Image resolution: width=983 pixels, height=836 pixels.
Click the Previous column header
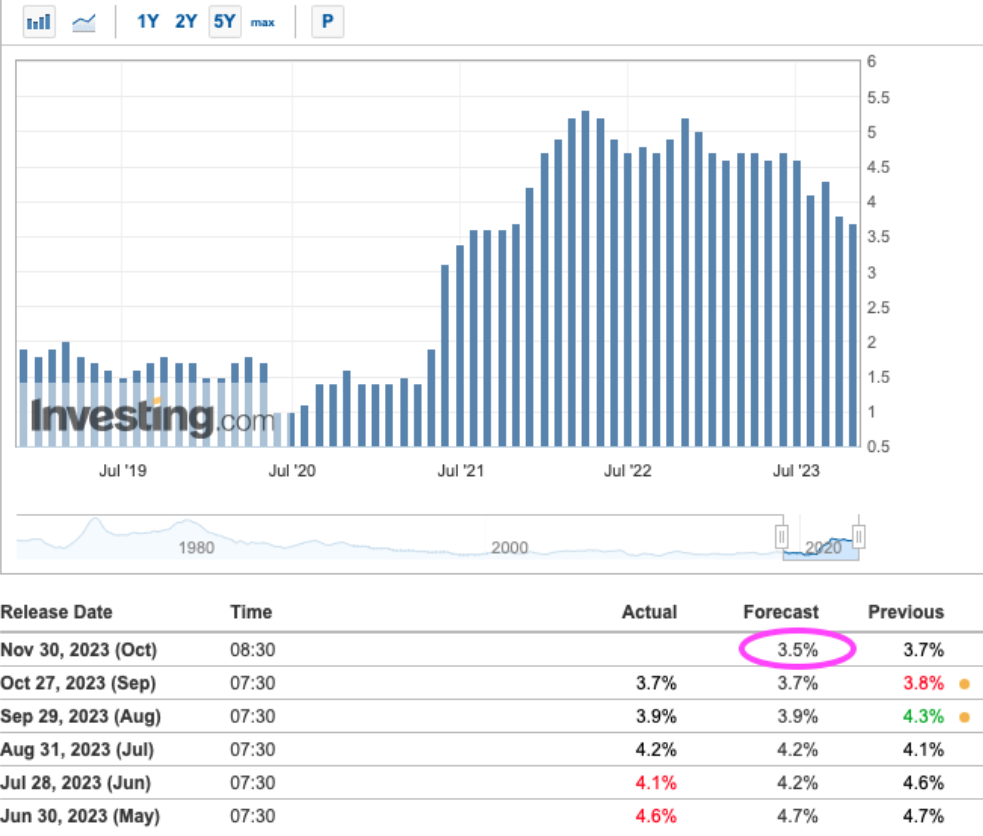(x=906, y=612)
